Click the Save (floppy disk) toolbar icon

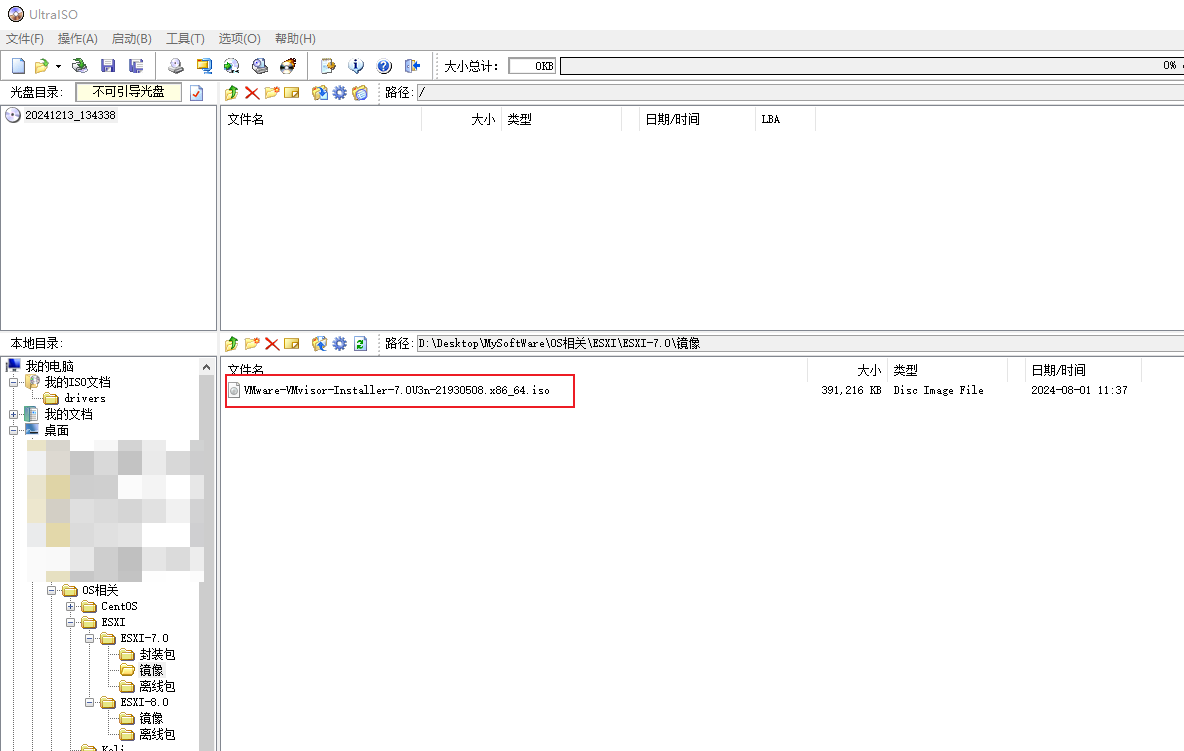pyautogui.click(x=108, y=66)
